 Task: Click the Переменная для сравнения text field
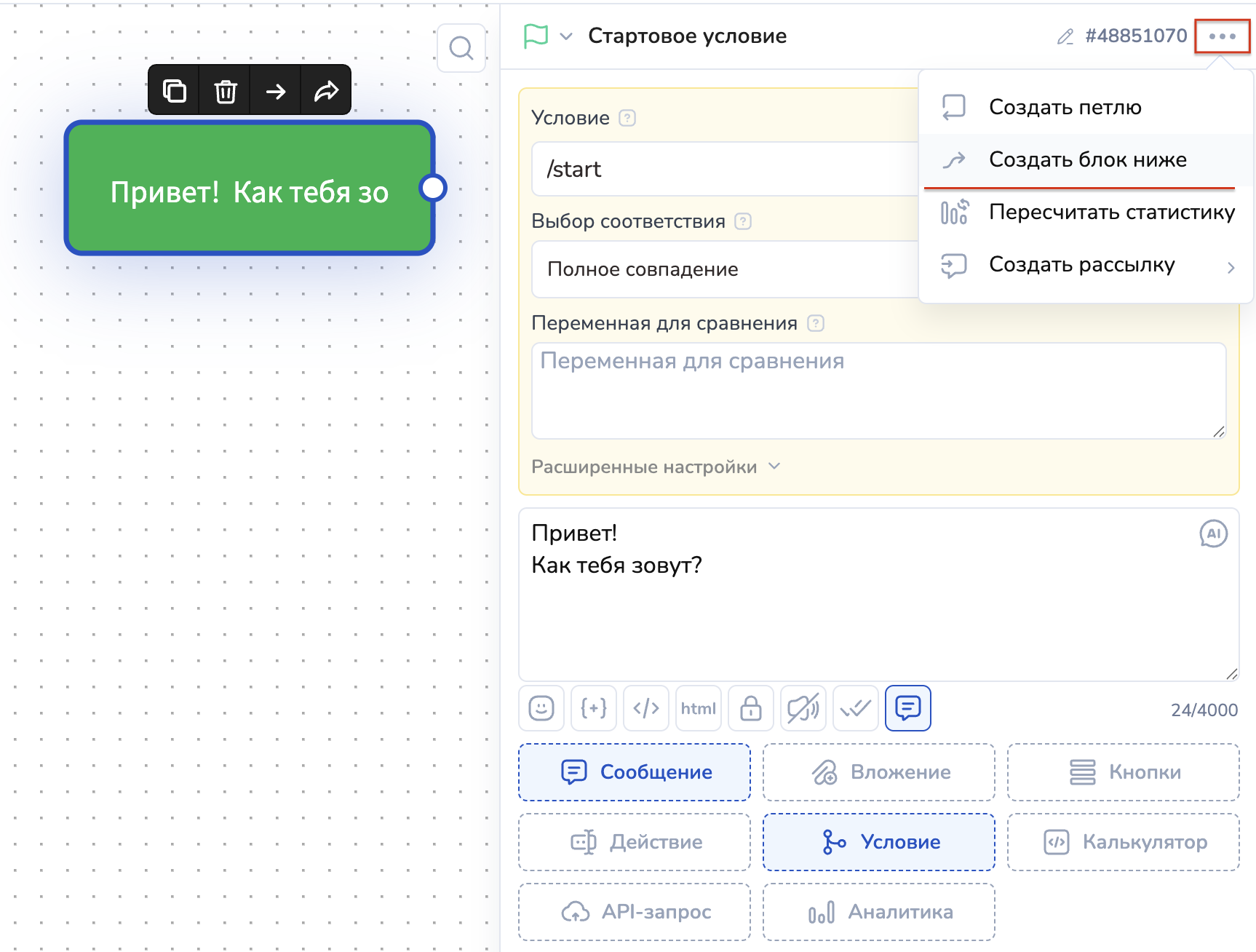(x=878, y=391)
